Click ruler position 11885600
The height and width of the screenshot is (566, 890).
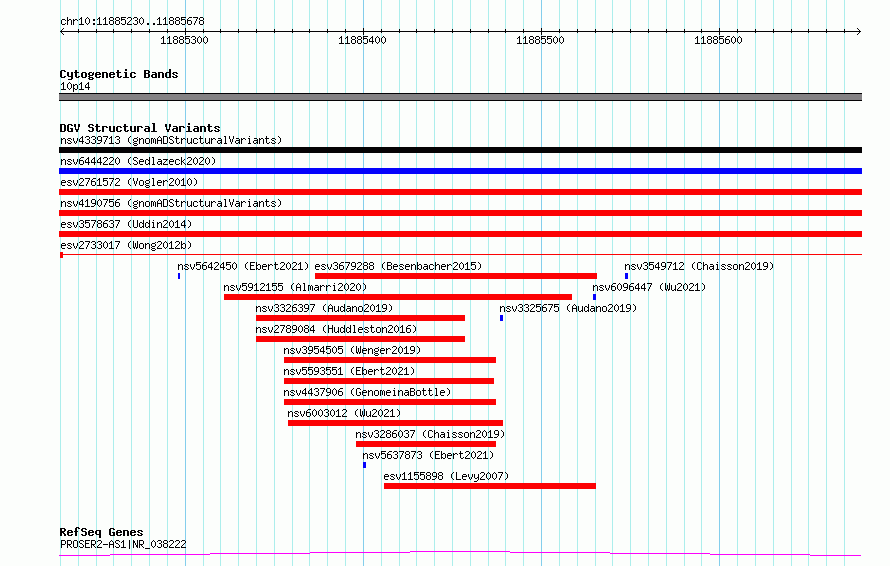[718, 40]
